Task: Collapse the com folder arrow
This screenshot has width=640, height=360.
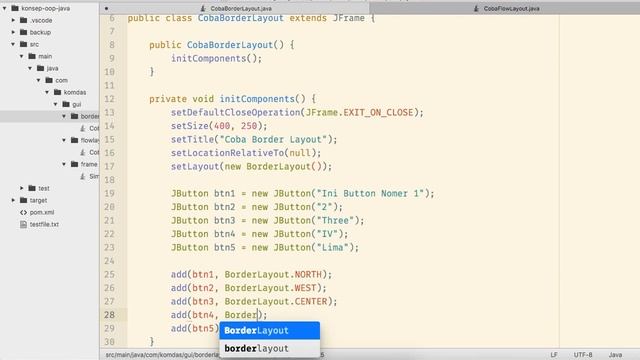Action: click(39, 80)
